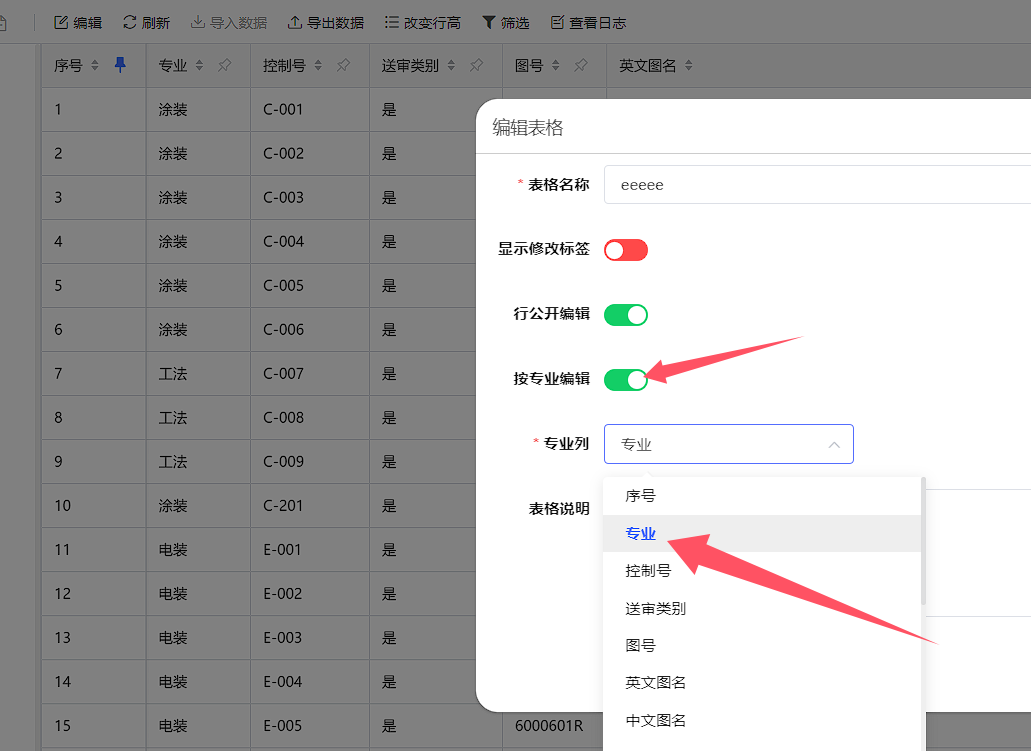Open 查看日志 log viewer

pos(588,23)
